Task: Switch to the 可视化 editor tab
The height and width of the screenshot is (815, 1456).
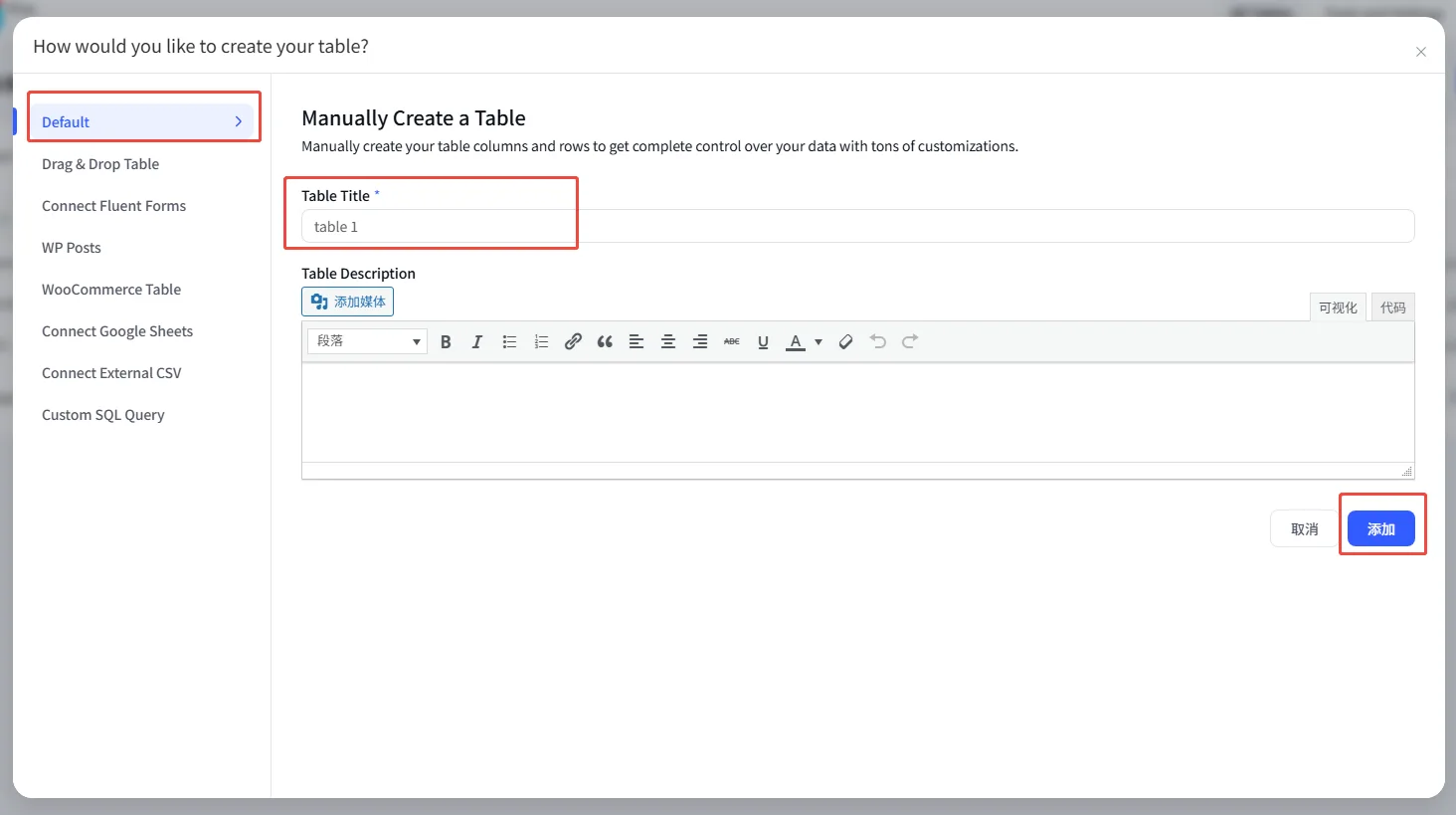Action: [x=1338, y=307]
